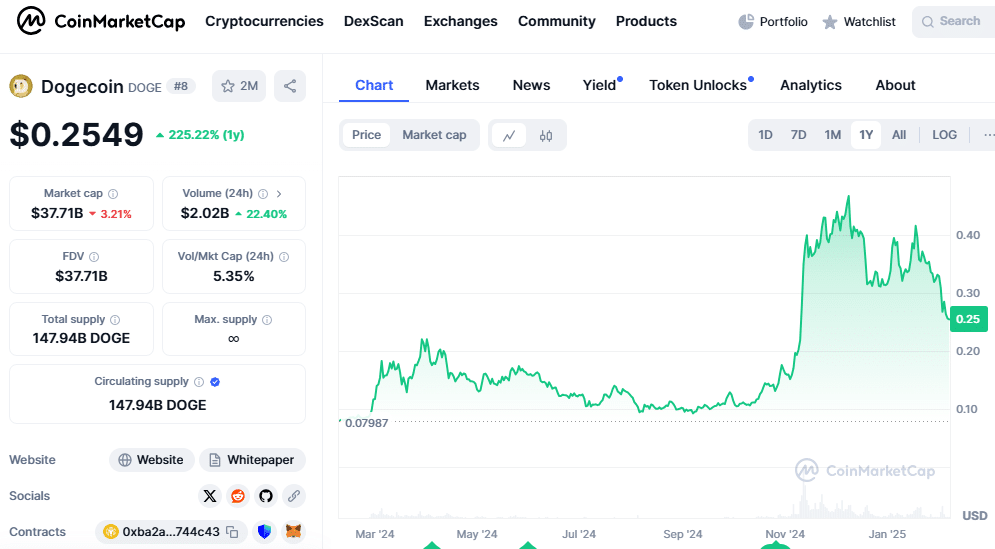Switch chart to candlestick view

pyautogui.click(x=546, y=135)
